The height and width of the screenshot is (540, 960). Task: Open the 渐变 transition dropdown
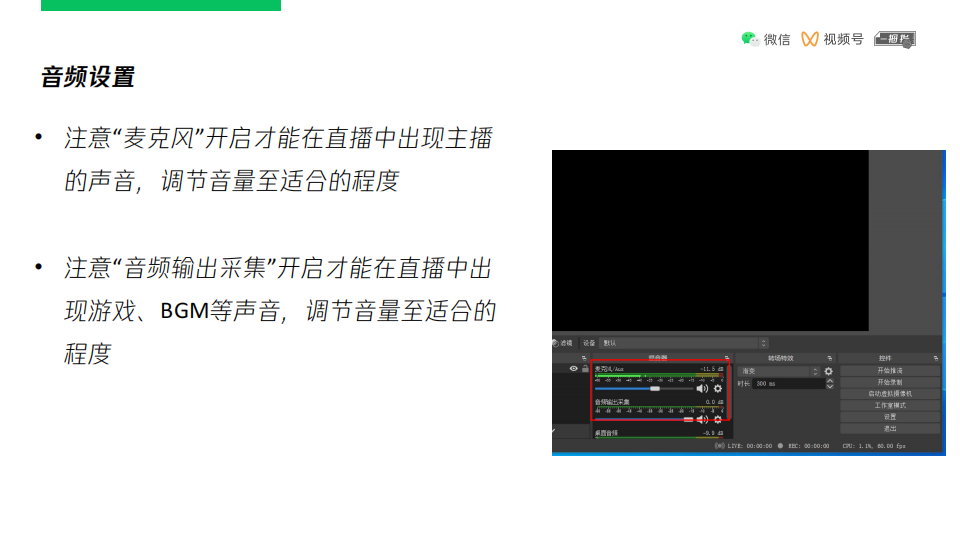click(778, 371)
